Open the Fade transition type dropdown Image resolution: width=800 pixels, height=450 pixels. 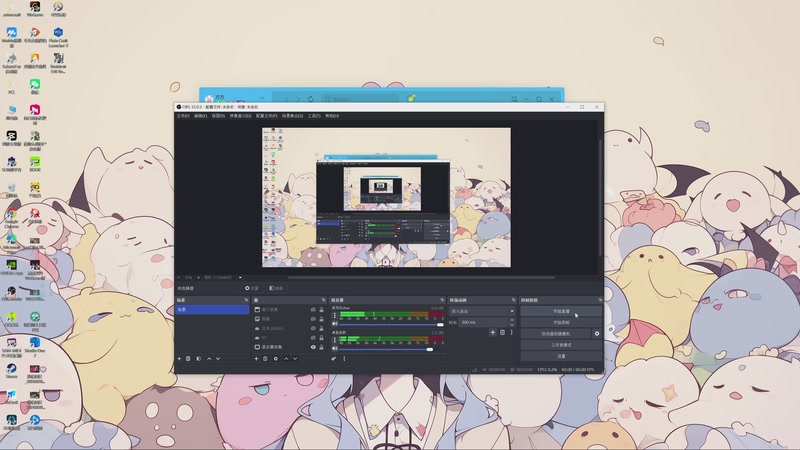click(482, 311)
